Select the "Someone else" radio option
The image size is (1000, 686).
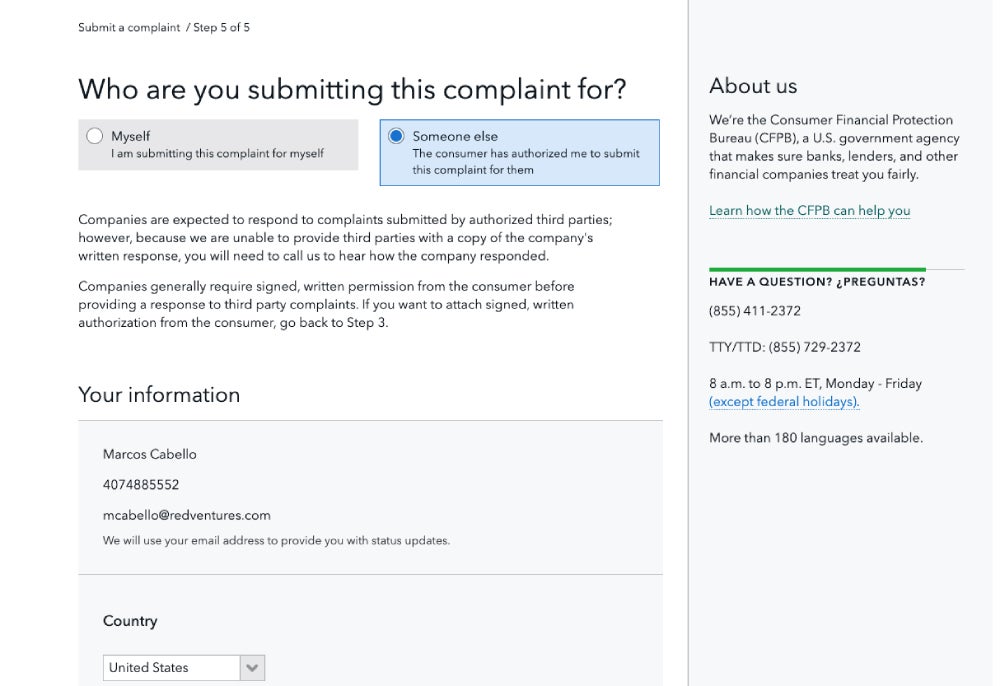click(x=396, y=136)
